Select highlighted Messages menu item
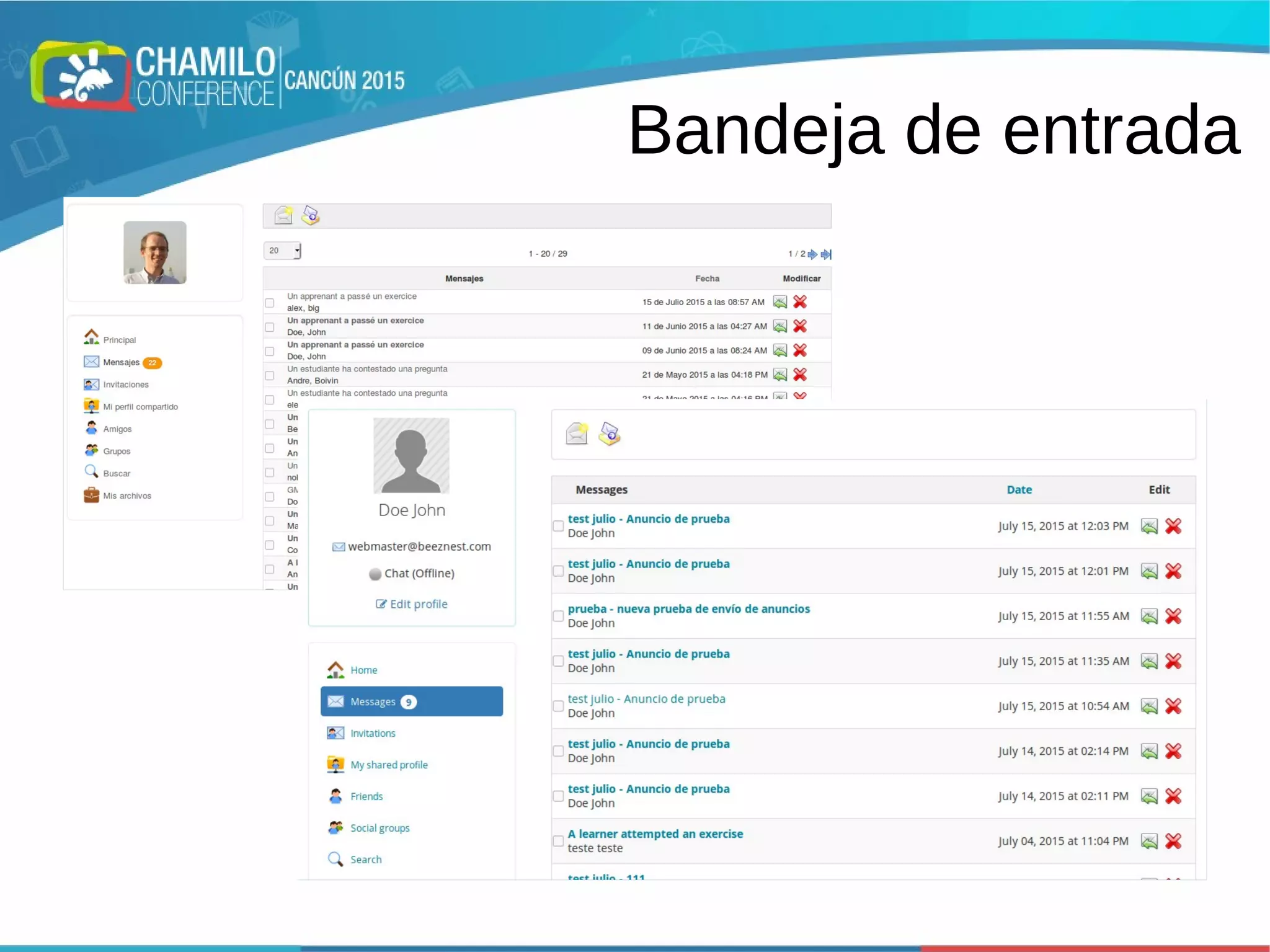1270x952 pixels. 412,701
